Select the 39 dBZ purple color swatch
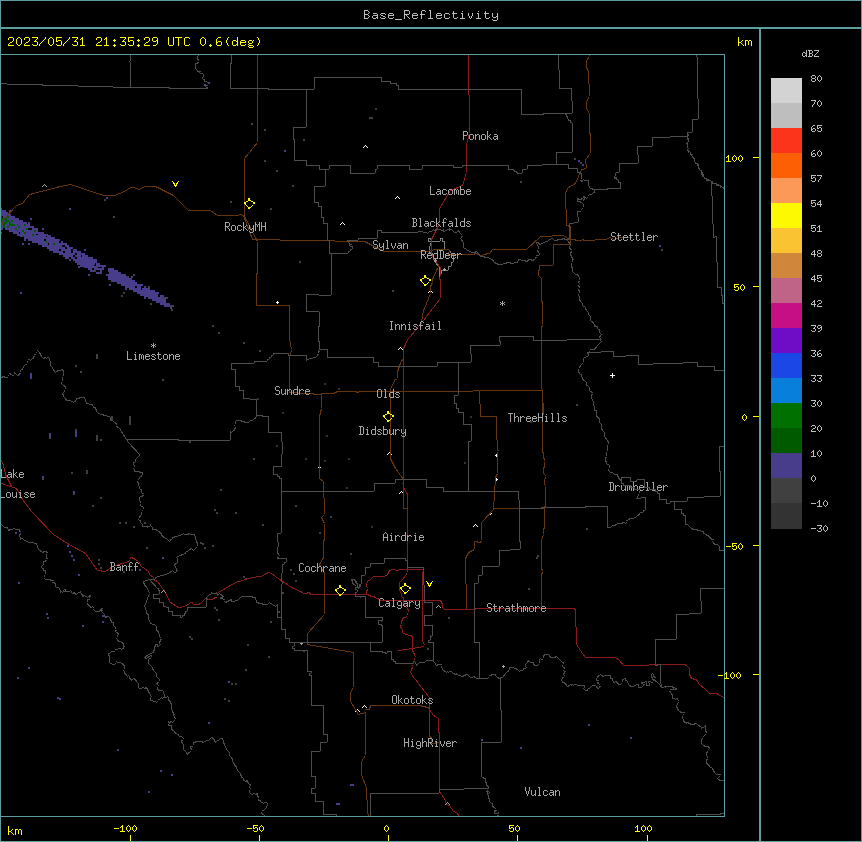This screenshot has height=842, width=862. pos(786,340)
